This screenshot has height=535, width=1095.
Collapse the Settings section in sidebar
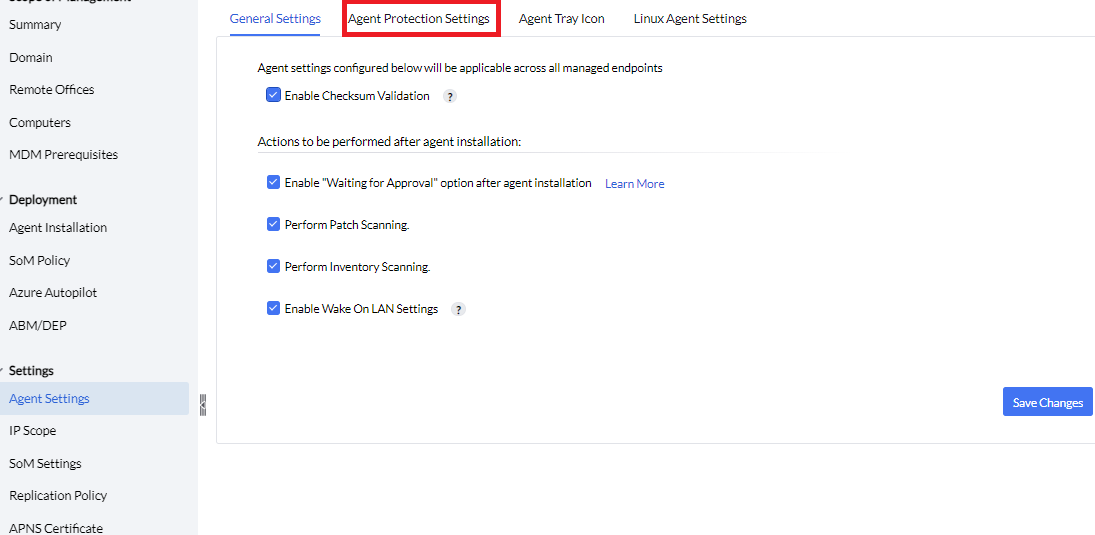click(x=3, y=371)
